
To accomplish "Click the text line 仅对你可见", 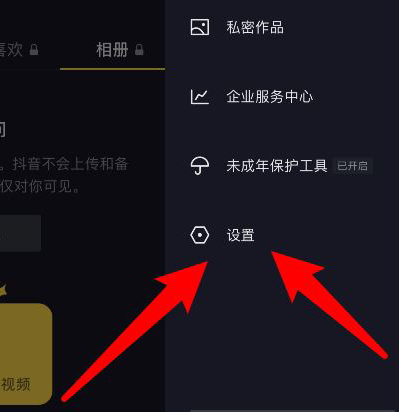I will [x=40, y=186].
